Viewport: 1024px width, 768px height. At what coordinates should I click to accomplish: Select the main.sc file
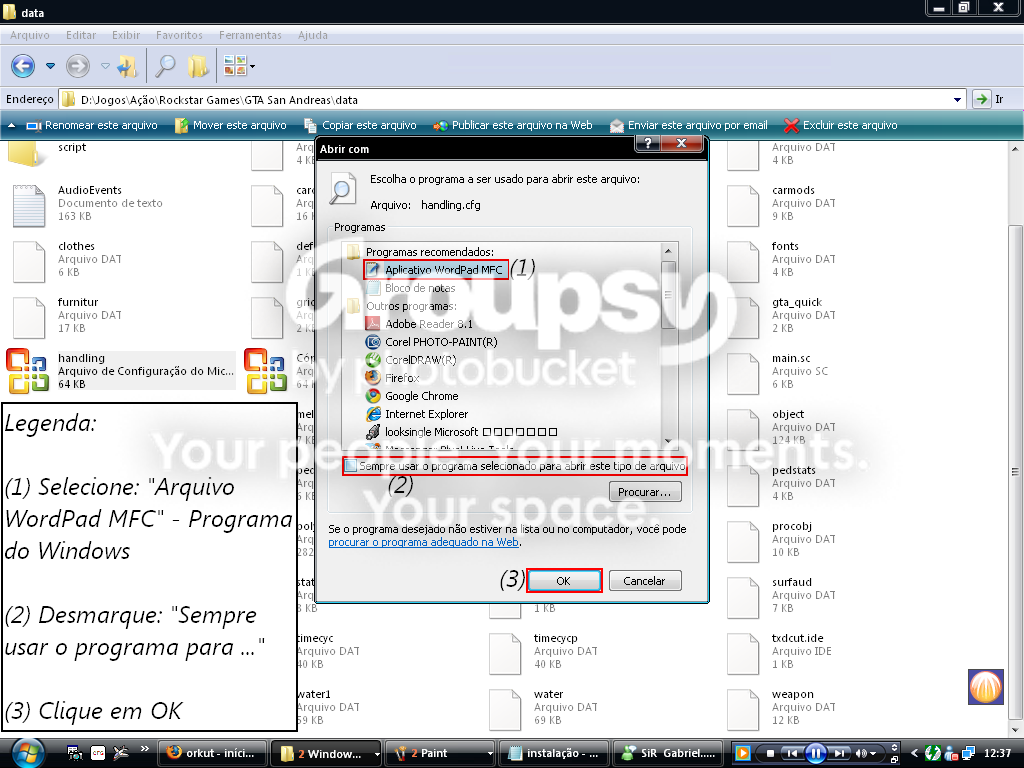pyautogui.click(x=777, y=372)
